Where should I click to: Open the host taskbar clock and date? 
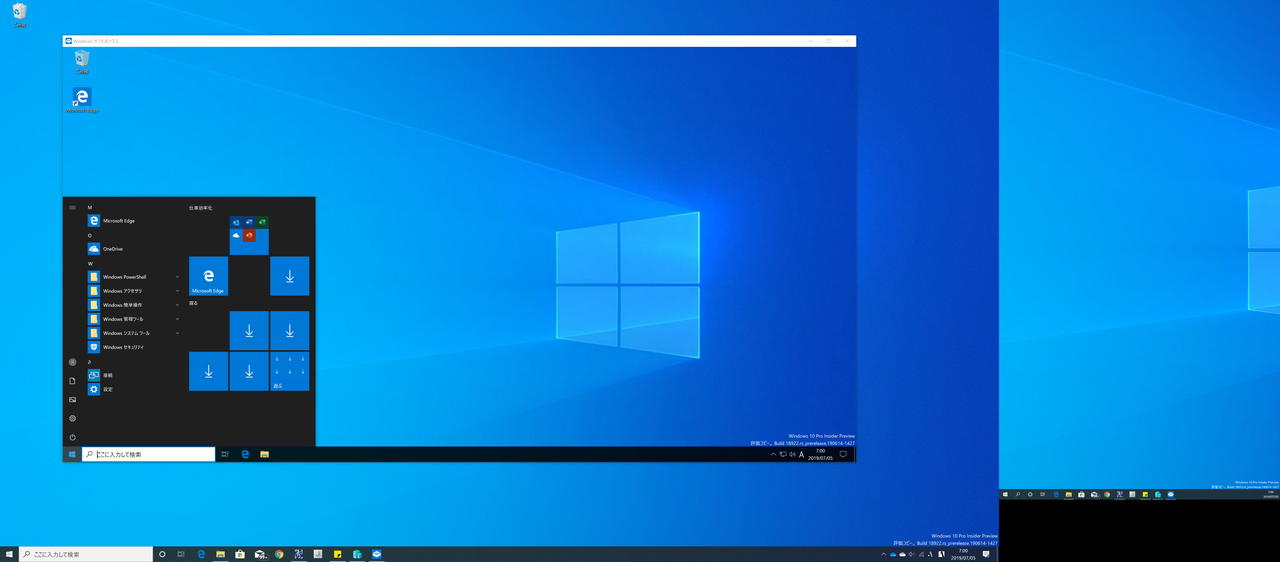point(963,554)
